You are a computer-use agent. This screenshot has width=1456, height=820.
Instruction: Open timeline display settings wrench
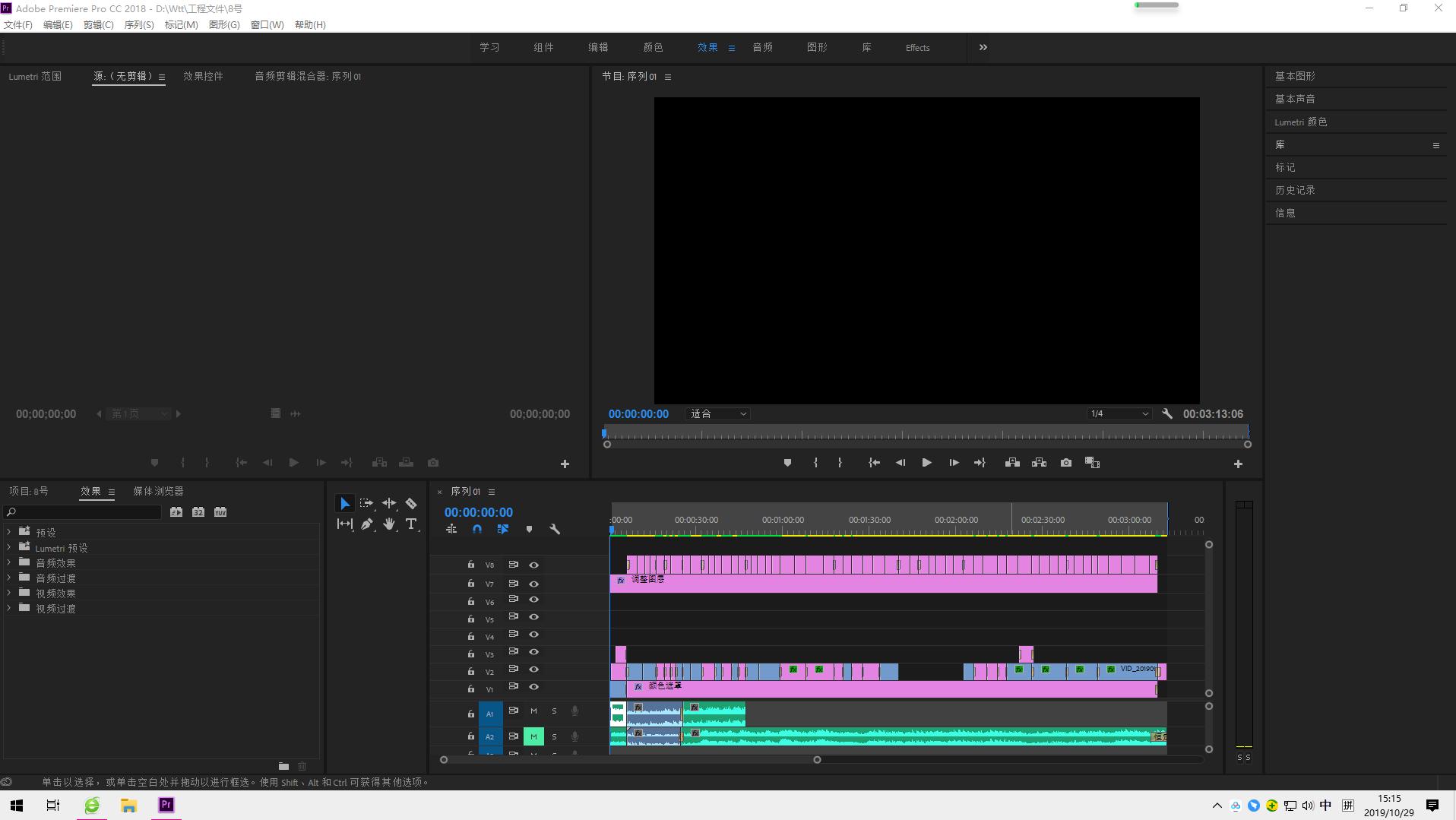point(555,530)
